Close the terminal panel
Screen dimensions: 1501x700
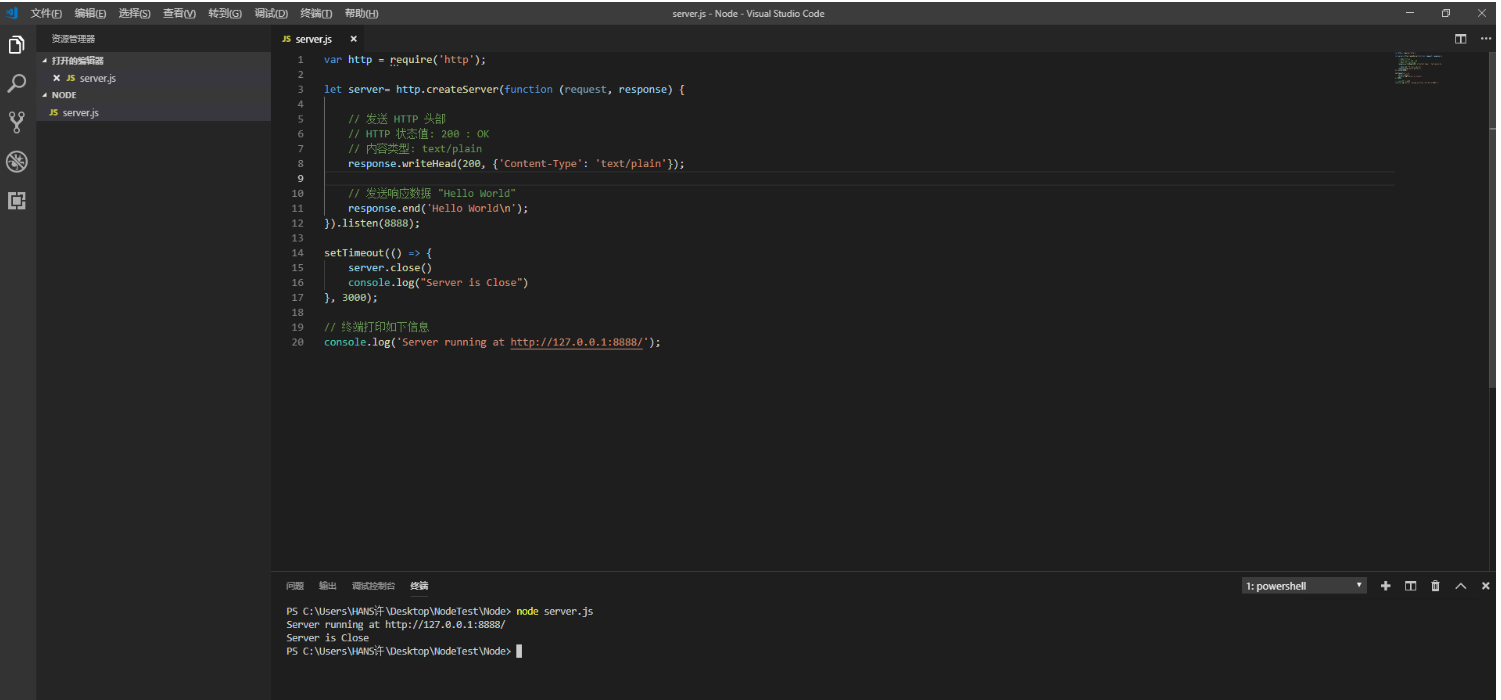point(1486,586)
